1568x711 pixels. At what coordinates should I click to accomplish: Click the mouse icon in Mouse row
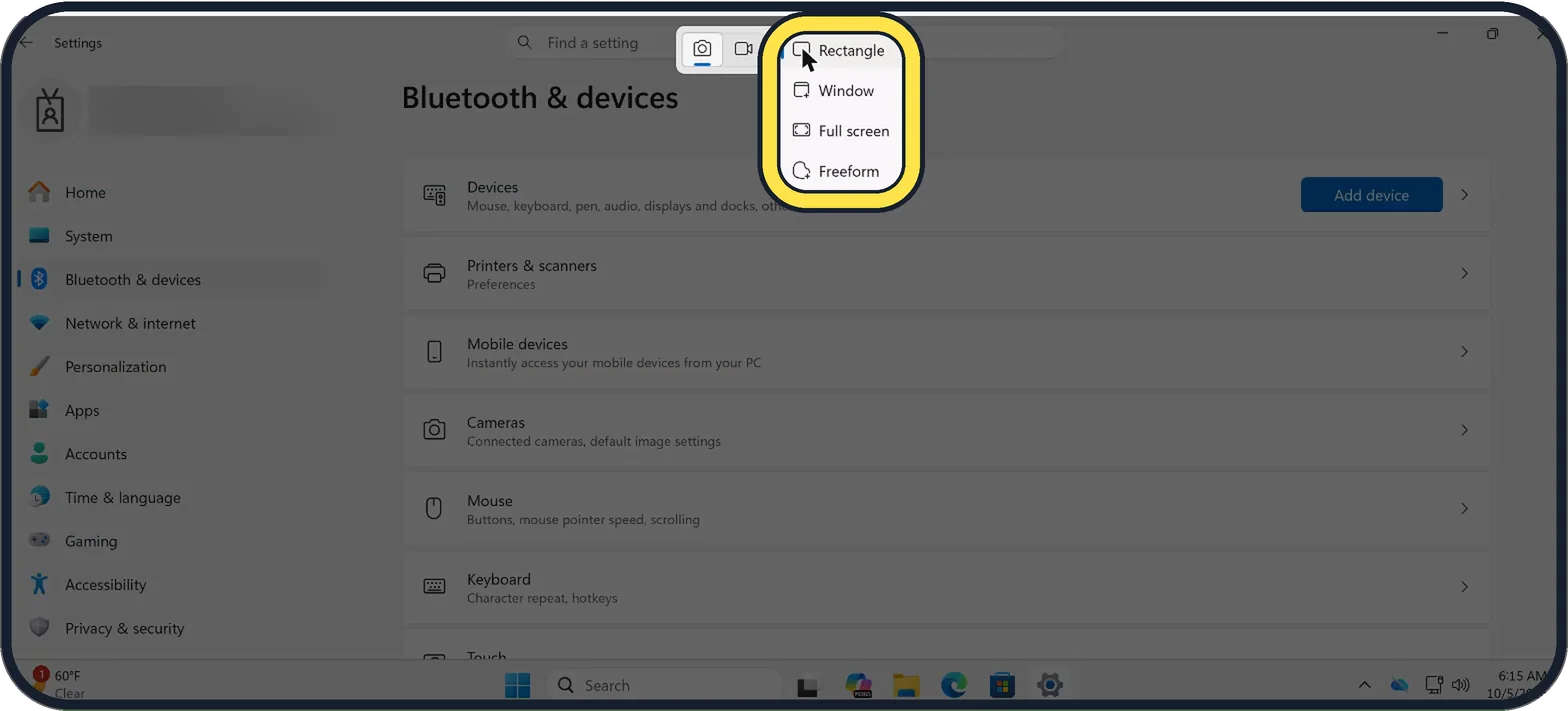pos(434,508)
